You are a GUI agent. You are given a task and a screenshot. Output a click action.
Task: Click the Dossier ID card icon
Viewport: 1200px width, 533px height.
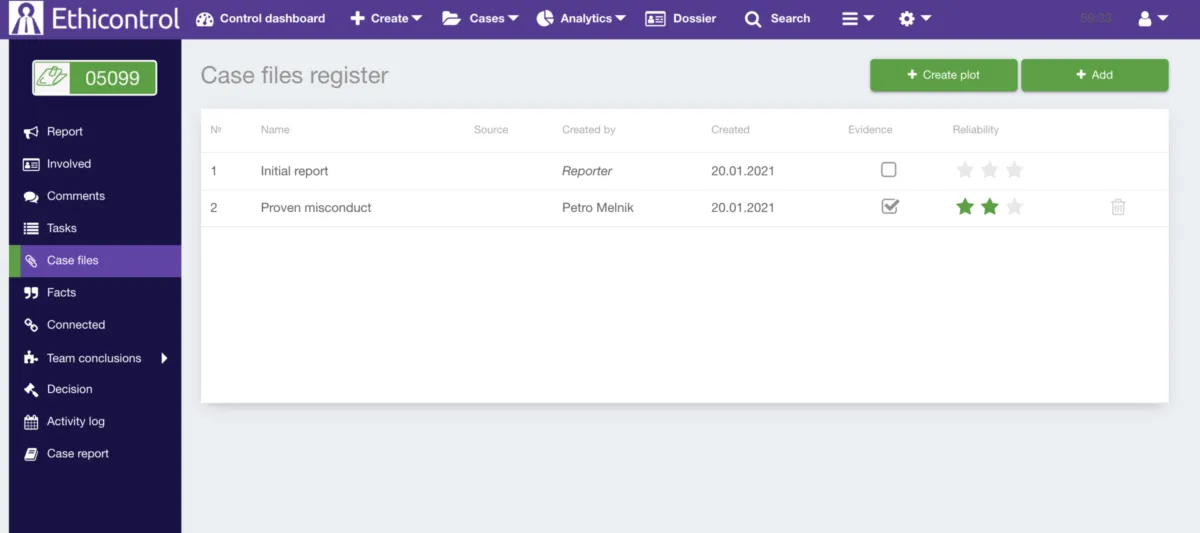tap(655, 19)
